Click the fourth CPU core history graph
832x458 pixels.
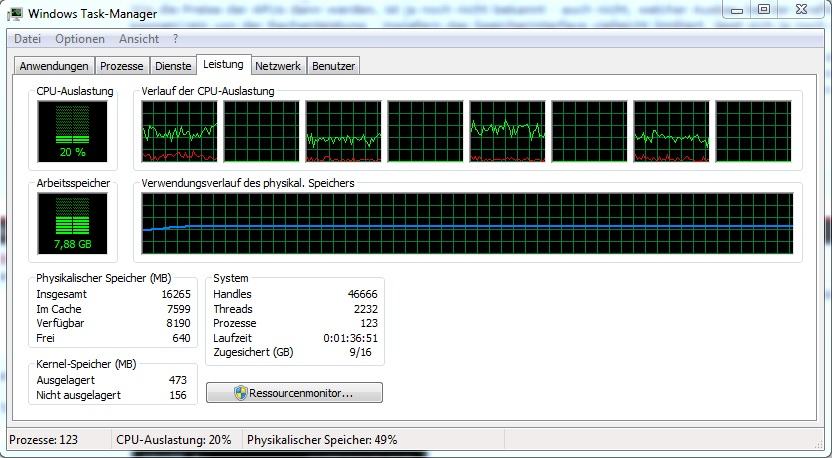pos(426,131)
